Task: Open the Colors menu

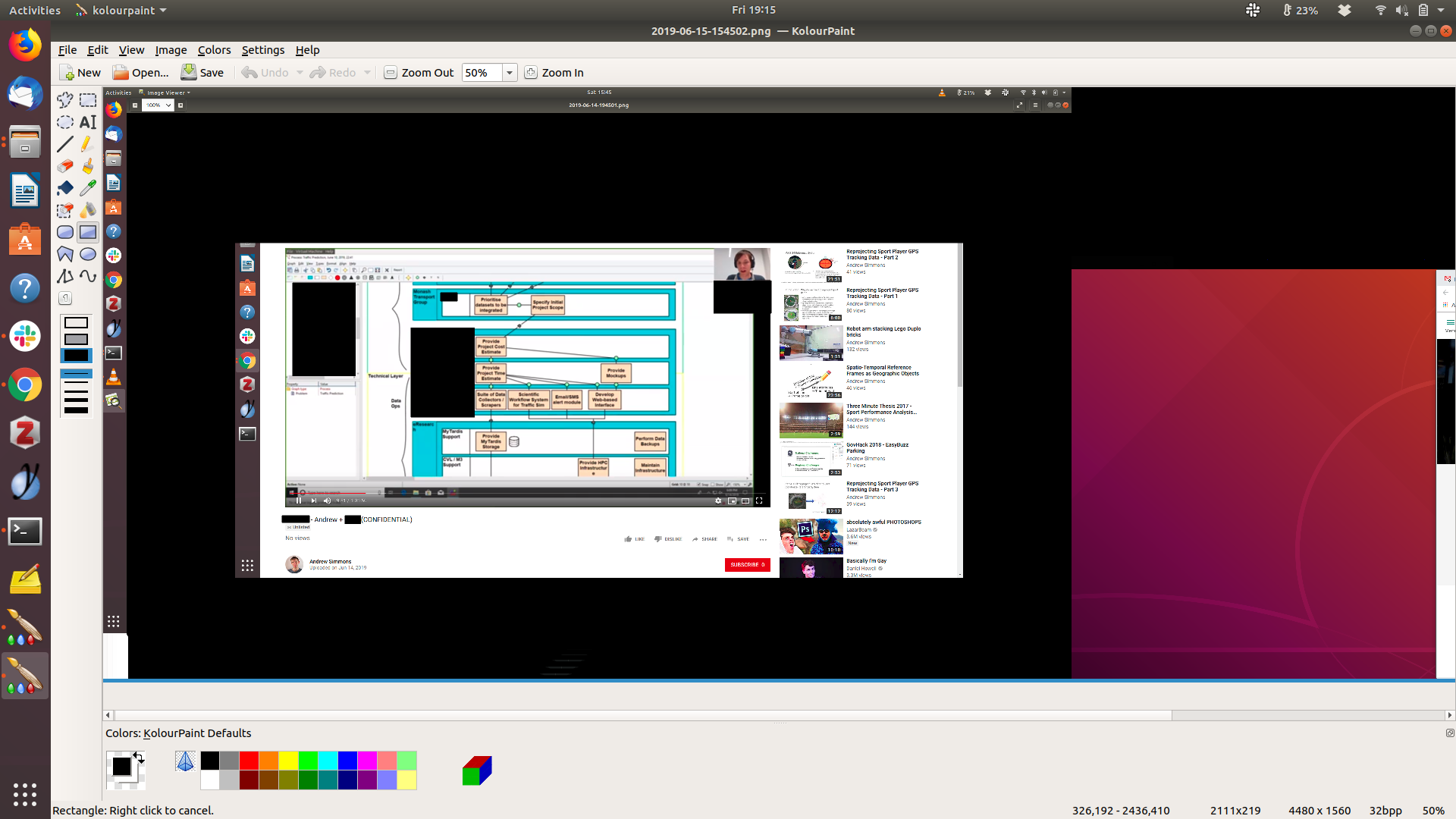Action: (x=214, y=50)
